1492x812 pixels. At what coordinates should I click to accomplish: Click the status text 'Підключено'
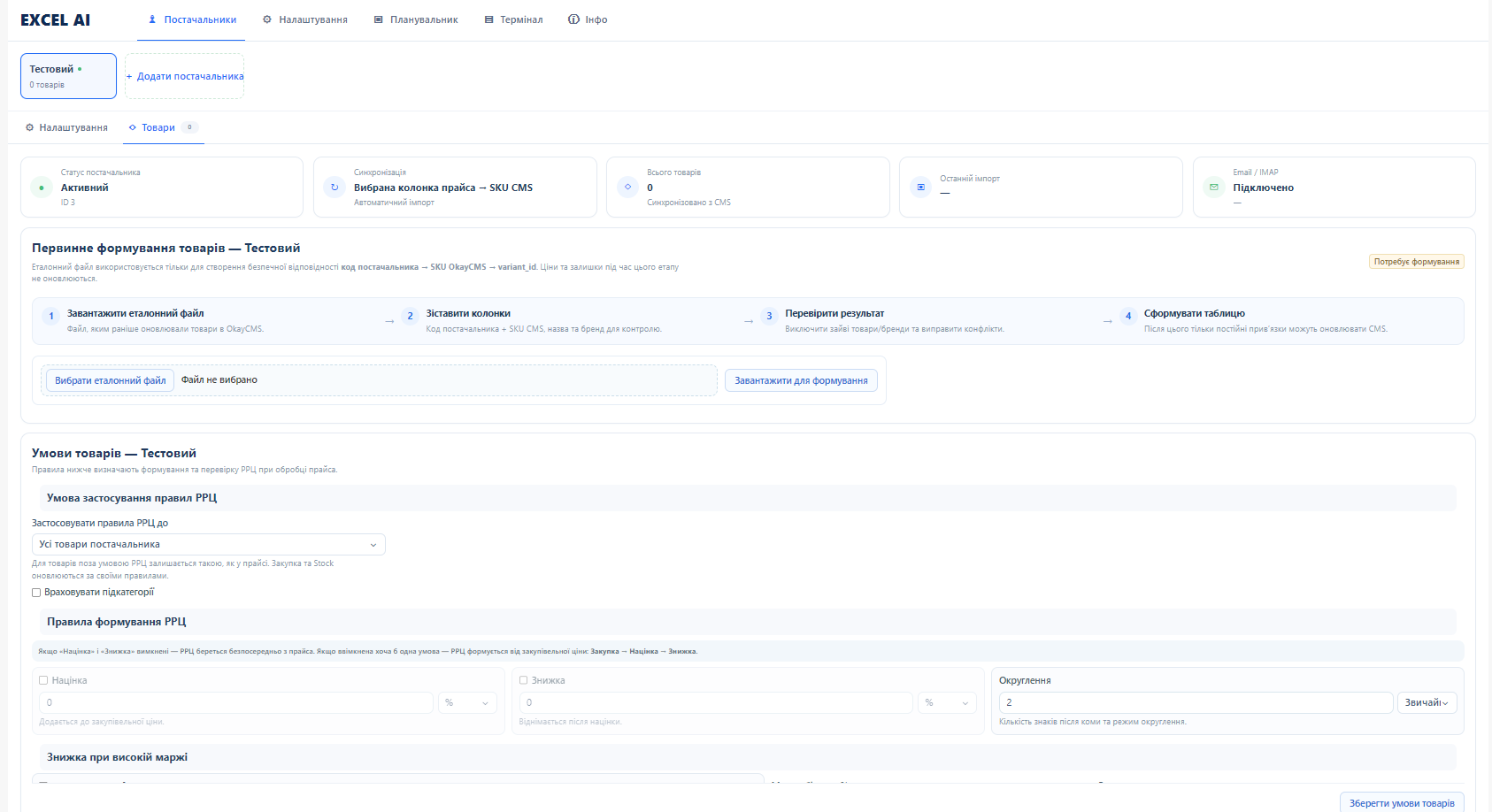(1263, 188)
